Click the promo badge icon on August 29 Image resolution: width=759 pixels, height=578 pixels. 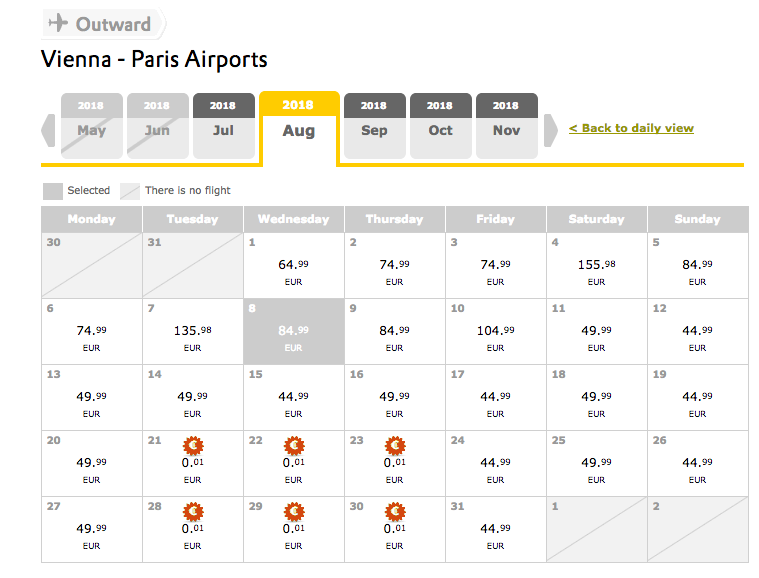tap(294, 512)
